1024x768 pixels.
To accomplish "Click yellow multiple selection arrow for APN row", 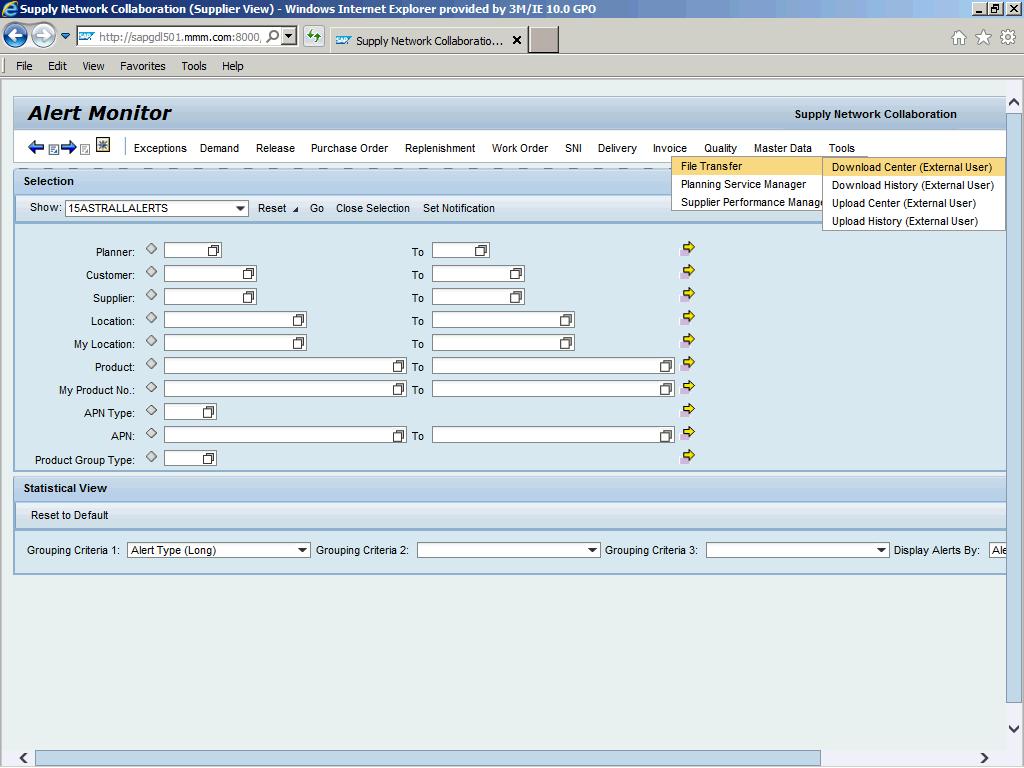I will 688,433.
